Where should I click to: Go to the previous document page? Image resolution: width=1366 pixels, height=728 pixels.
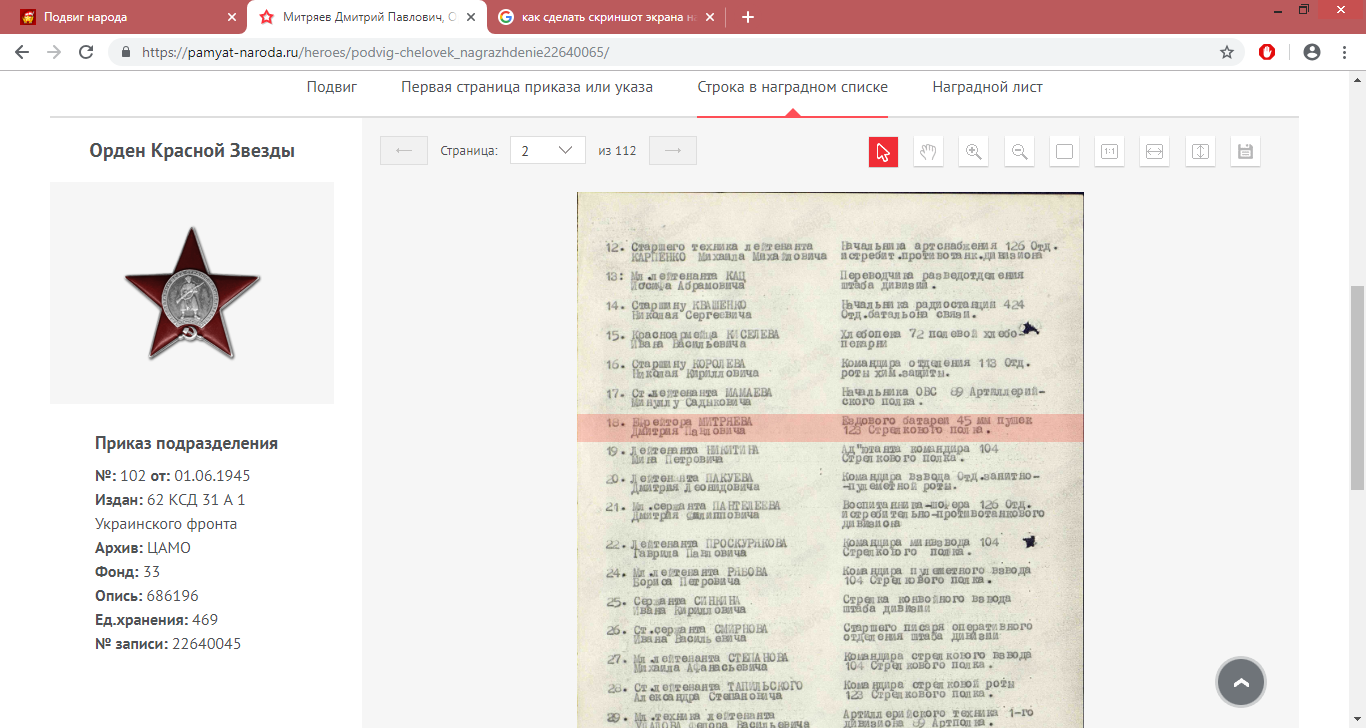click(x=404, y=151)
